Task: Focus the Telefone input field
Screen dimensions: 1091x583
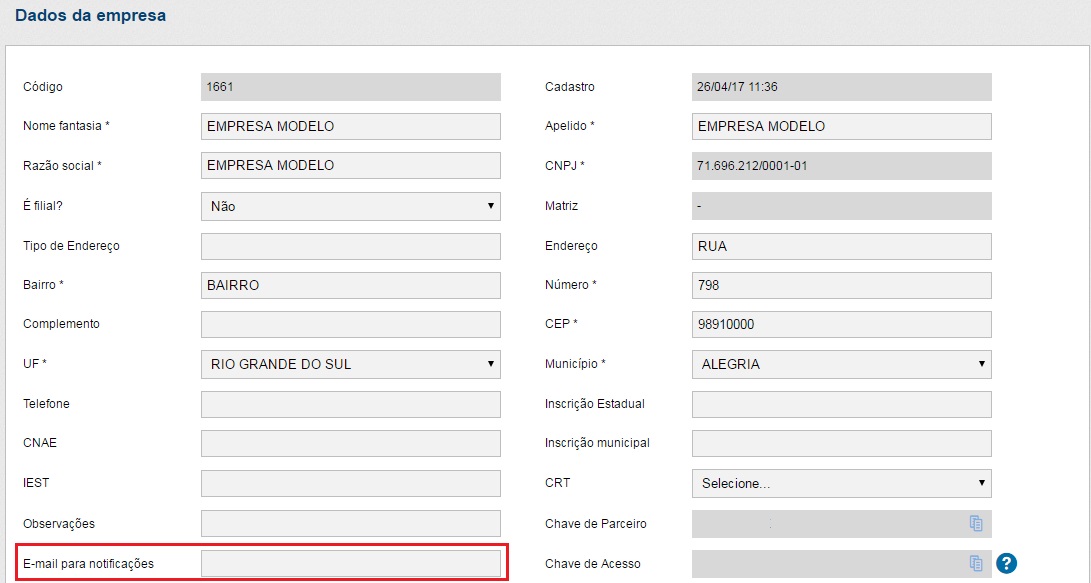Action: pos(350,404)
